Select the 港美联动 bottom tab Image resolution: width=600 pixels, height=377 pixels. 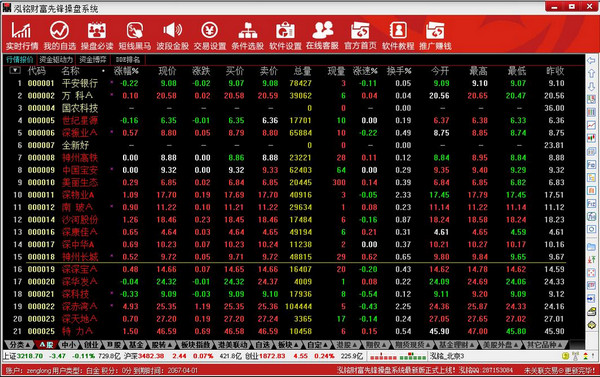point(233,344)
